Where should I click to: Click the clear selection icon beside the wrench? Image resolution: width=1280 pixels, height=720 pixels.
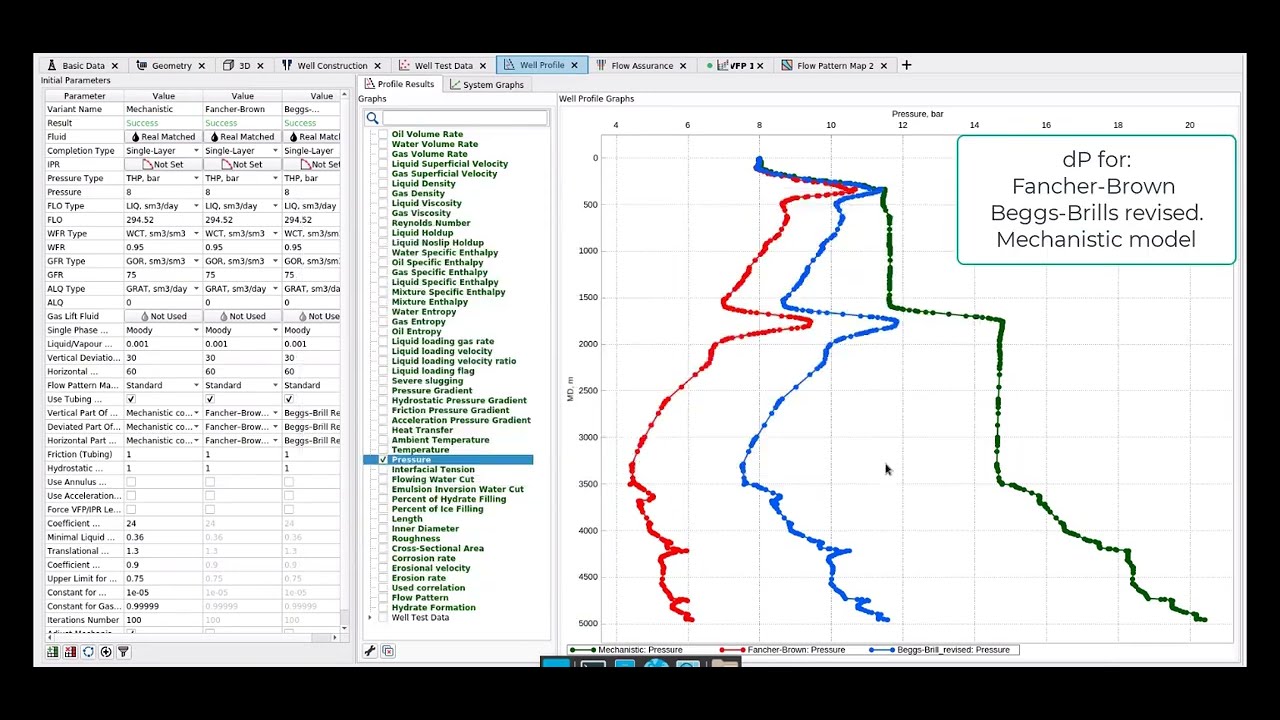pos(388,651)
